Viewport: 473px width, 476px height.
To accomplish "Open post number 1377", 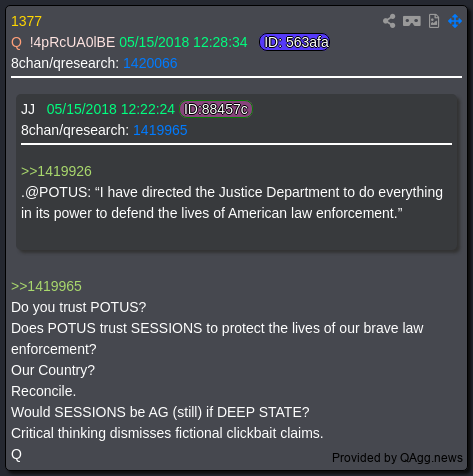I will tap(26, 22).
